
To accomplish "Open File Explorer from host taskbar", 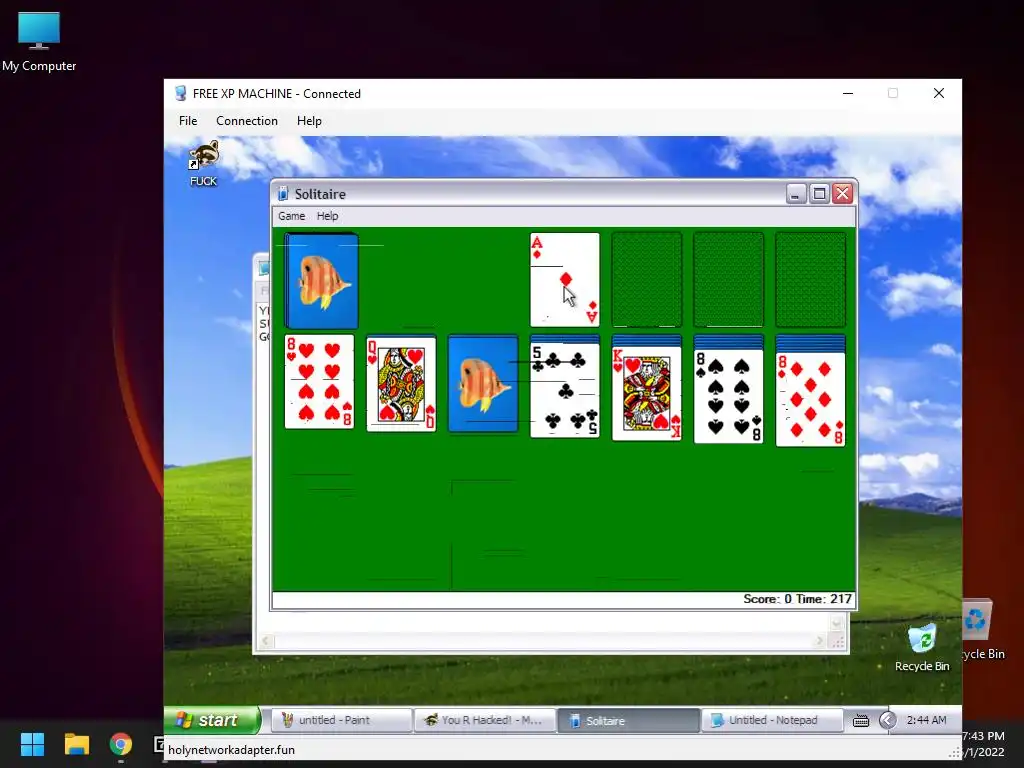I will tap(76, 744).
